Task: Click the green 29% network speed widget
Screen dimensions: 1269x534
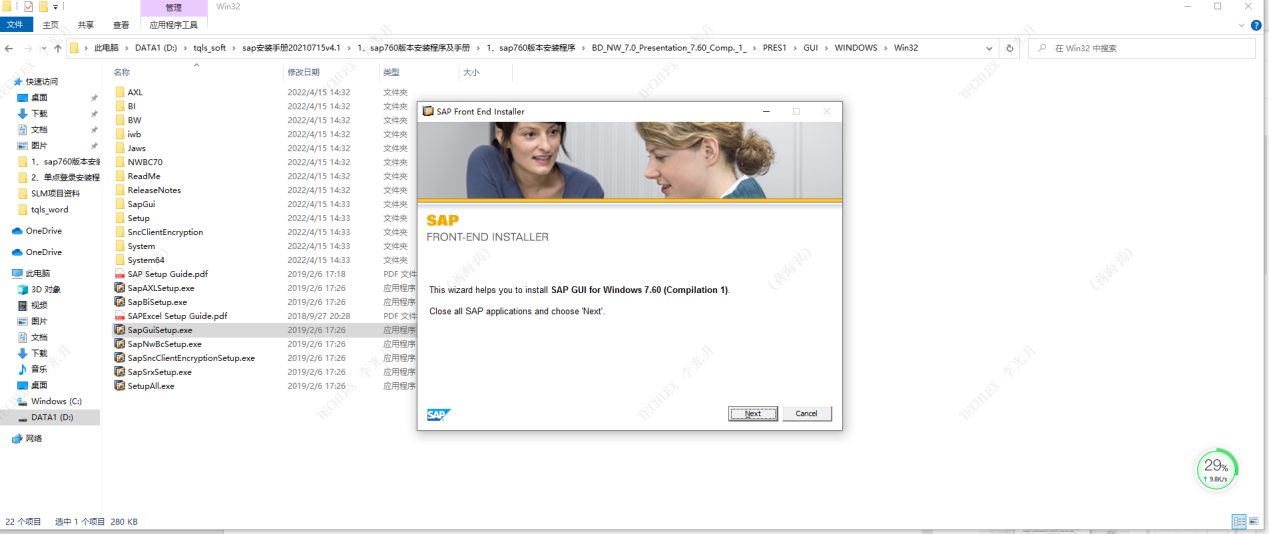Action: [1216, 469]
